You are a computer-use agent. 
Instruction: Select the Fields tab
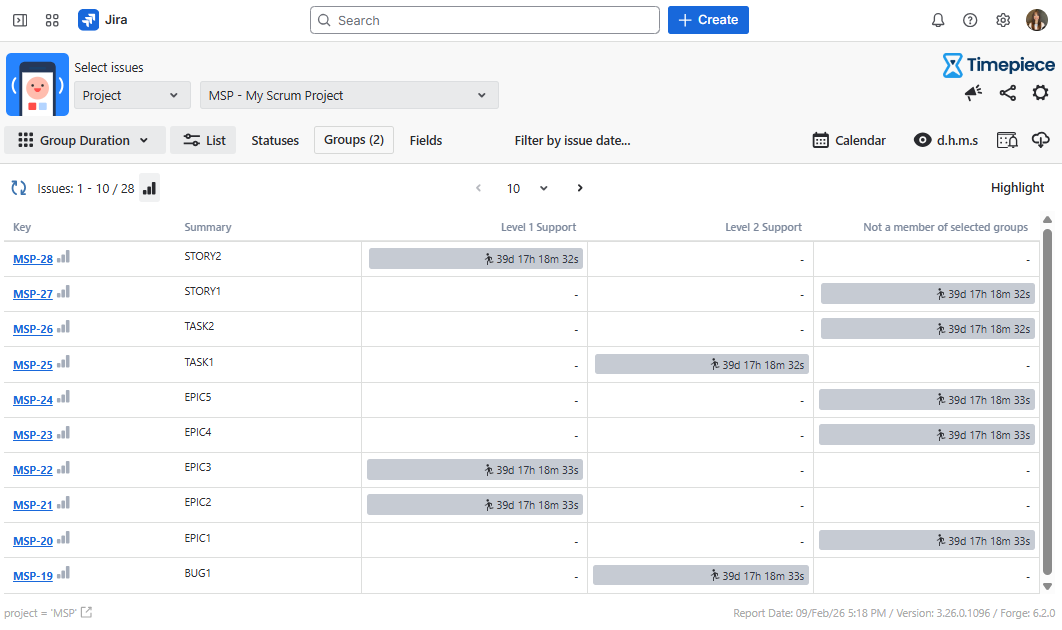426,140
